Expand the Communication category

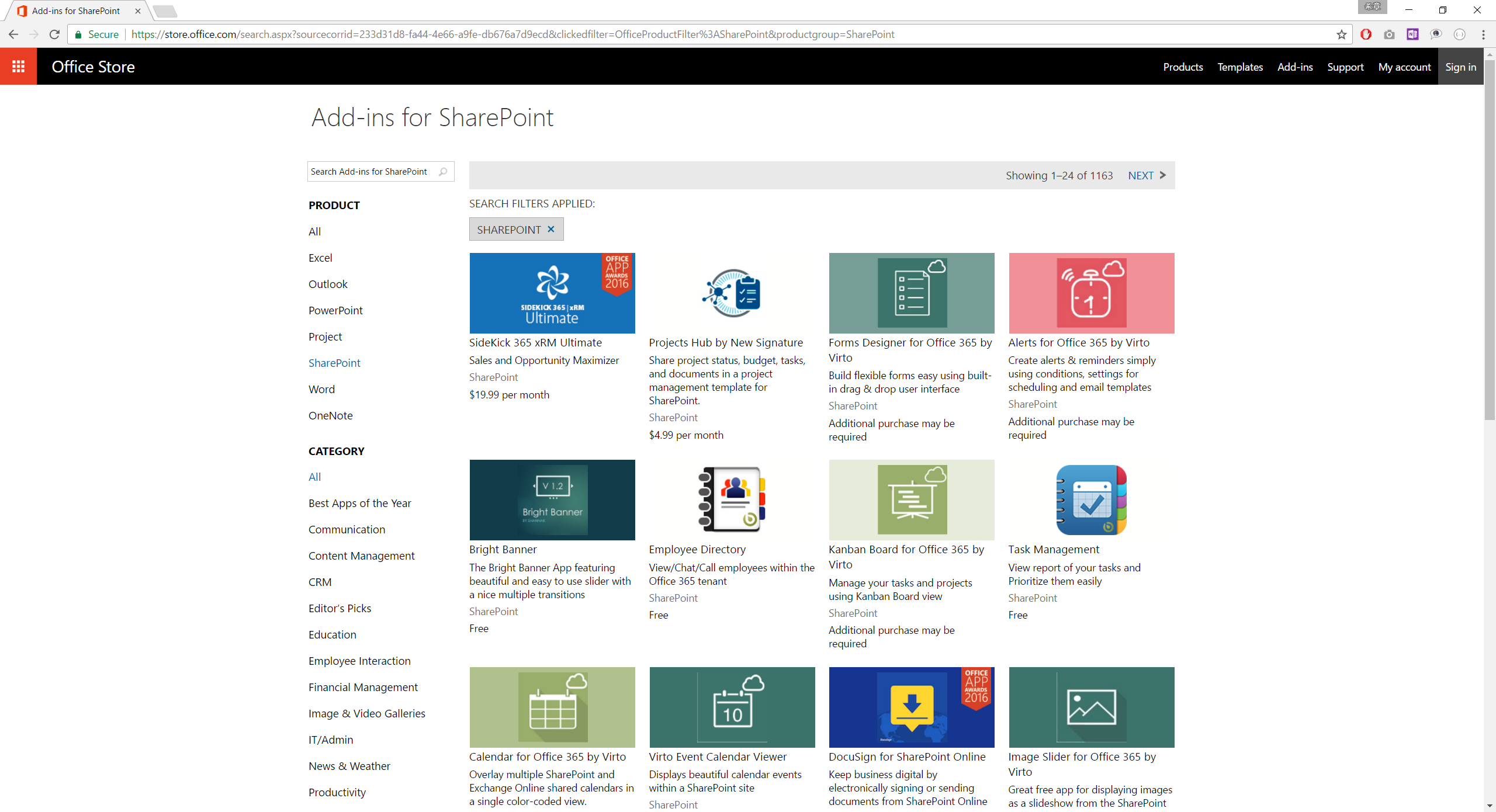tap(347, 529)
